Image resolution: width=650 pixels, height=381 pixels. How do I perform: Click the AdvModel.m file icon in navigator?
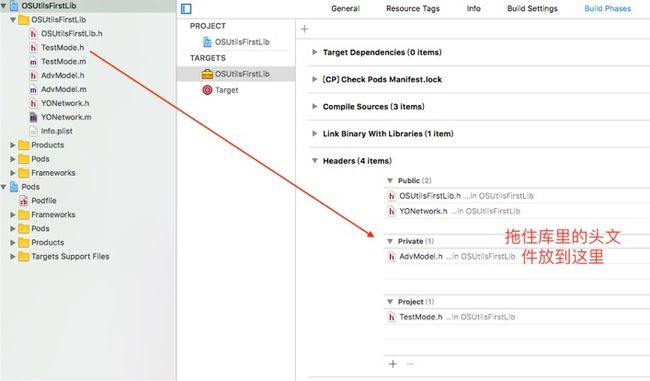pyautogui.click(x=33, y=90)
